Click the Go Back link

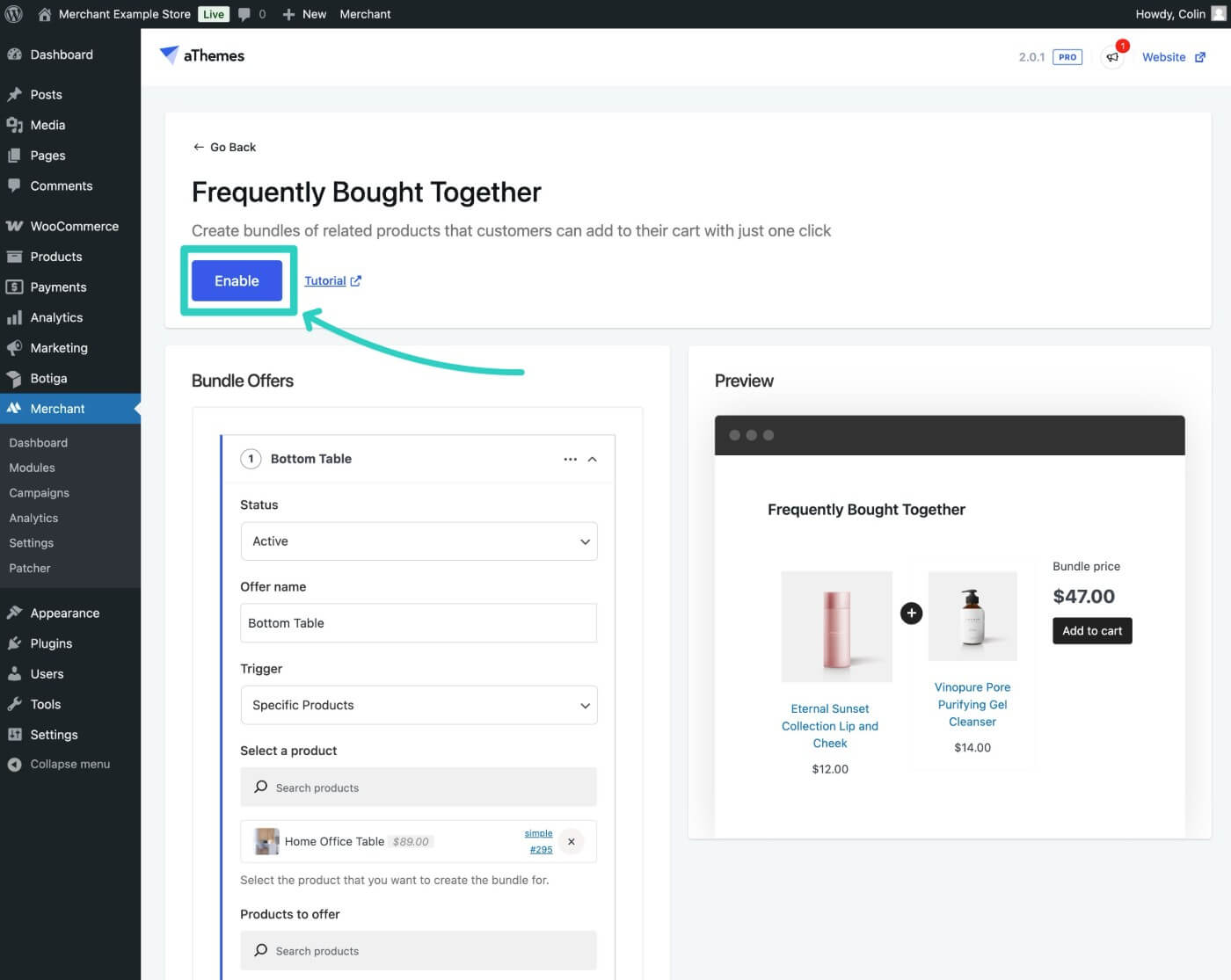coord(224,147)
